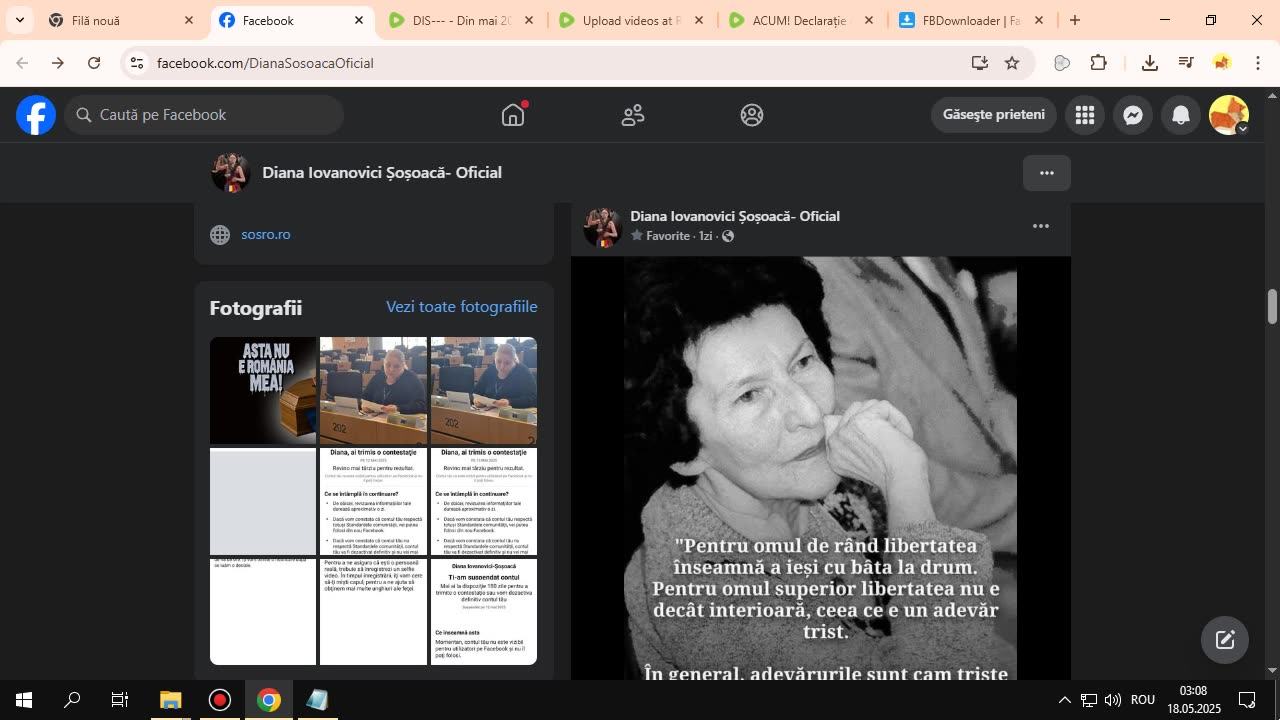Viewport: 1280px width, 720px height.
Task: Close the Facebook browser tab
Action: (x=359, y=20)
